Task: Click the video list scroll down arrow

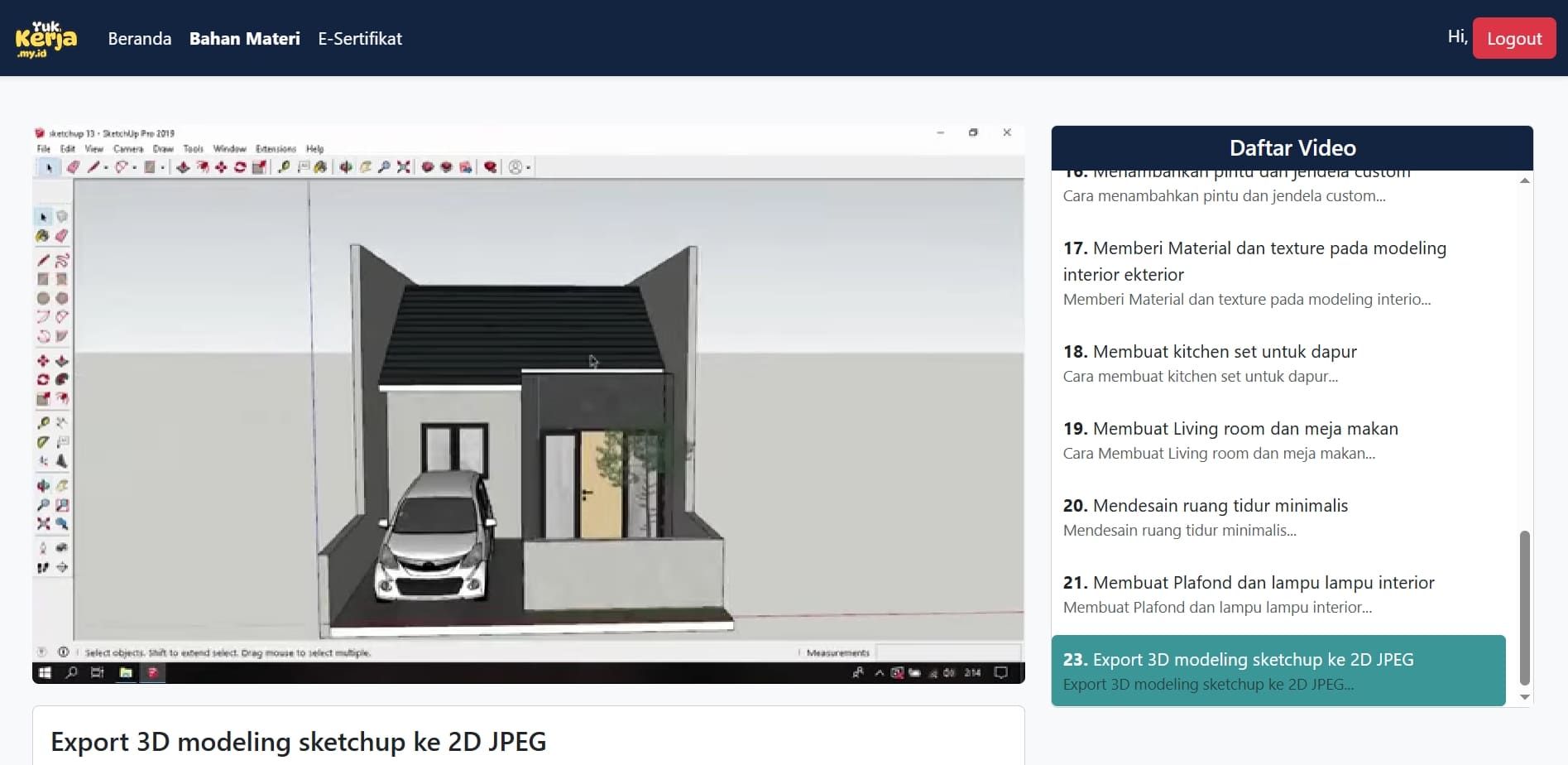Action: (1525, 697)
